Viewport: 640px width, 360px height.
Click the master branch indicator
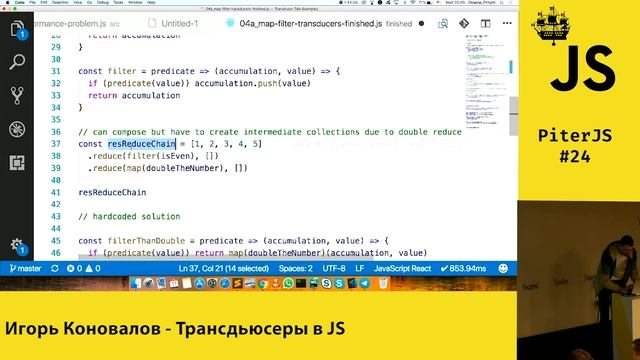click(x=25, y=269)
